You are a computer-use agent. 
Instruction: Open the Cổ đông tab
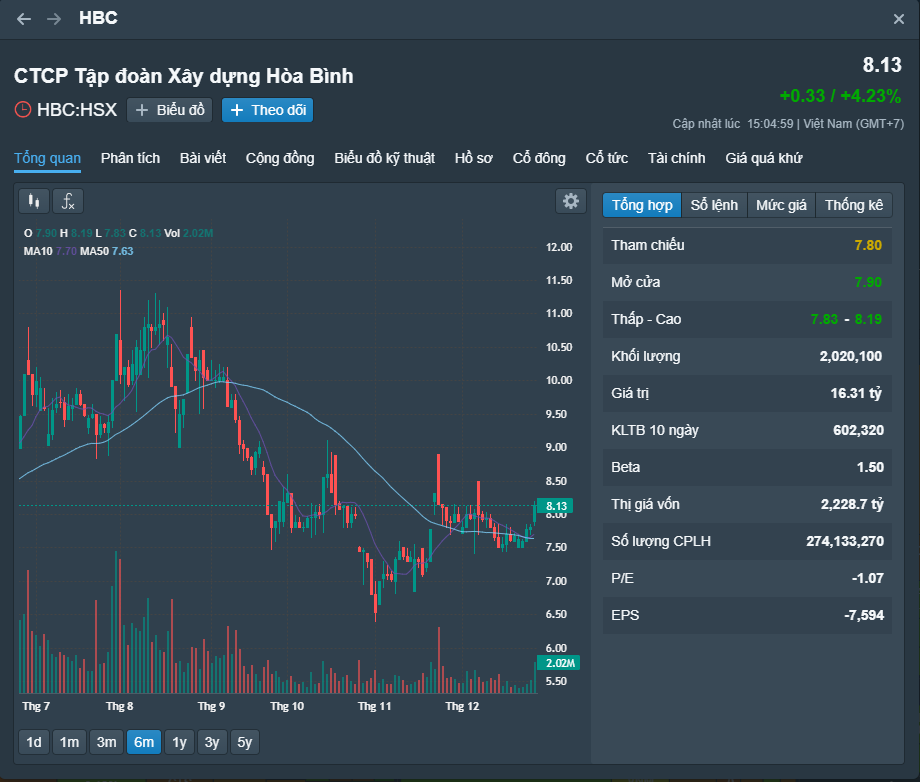click(x=539, y=158)
